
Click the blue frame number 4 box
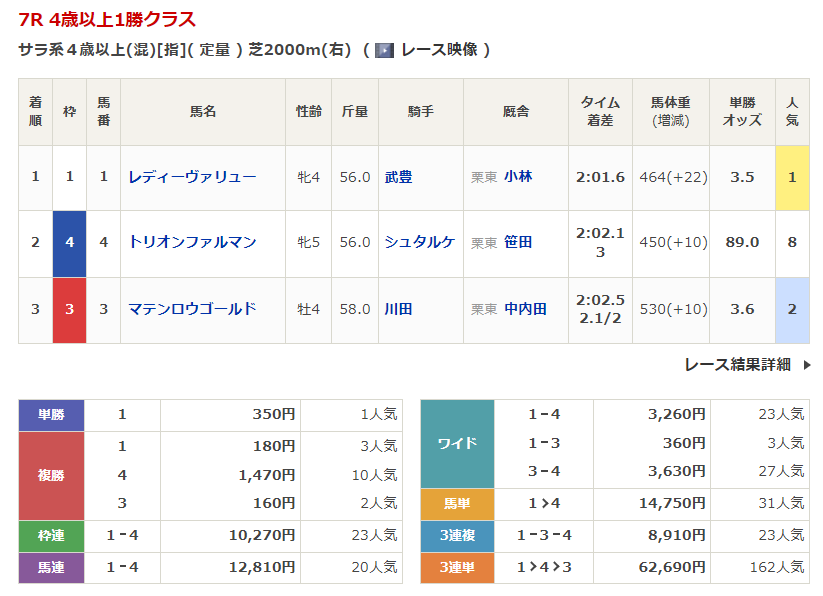pyautogui.click(x=69, y=243)
